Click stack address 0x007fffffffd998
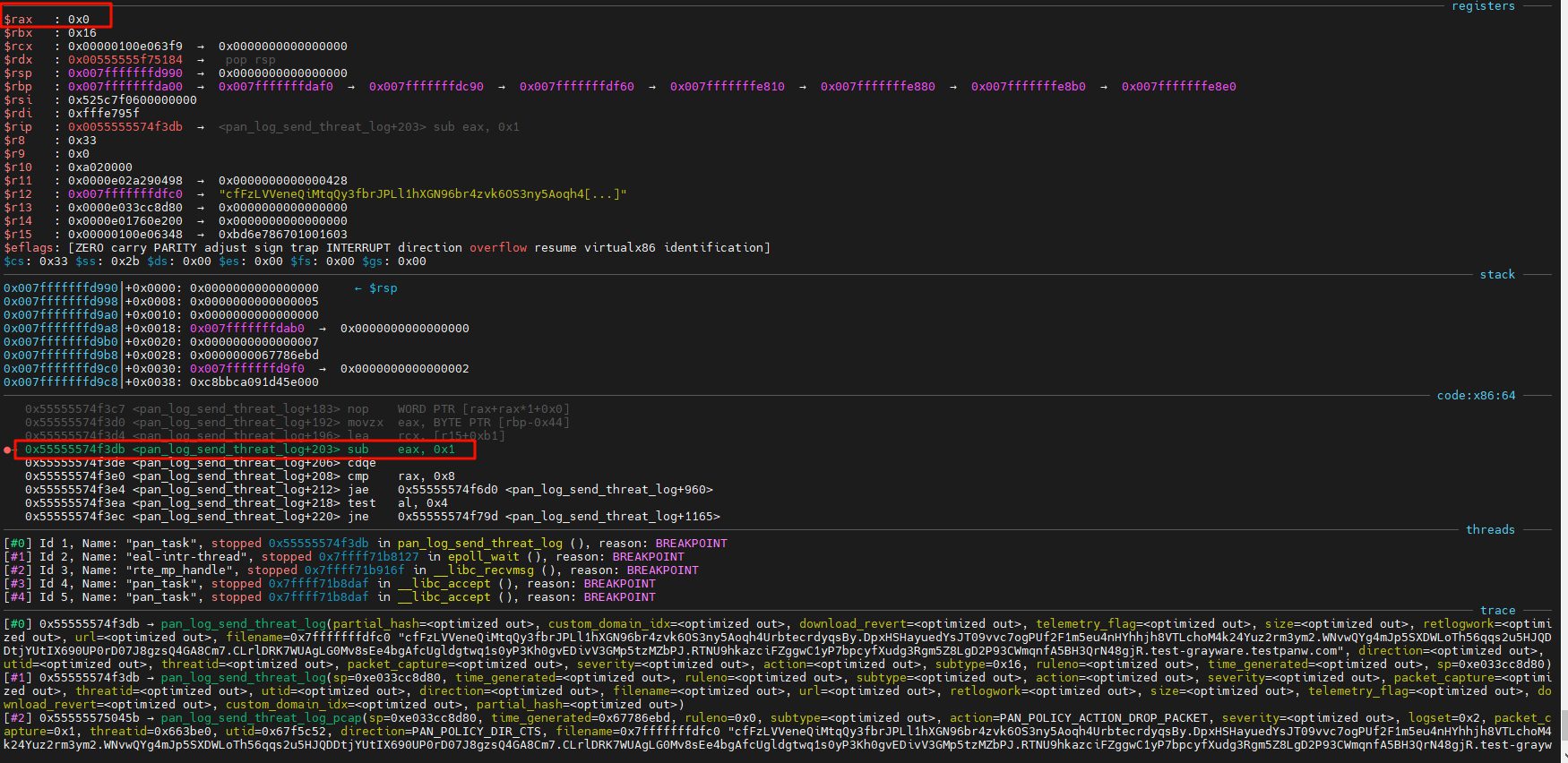The width and height of the screenshot is (1568, 763). coord(61,301)
